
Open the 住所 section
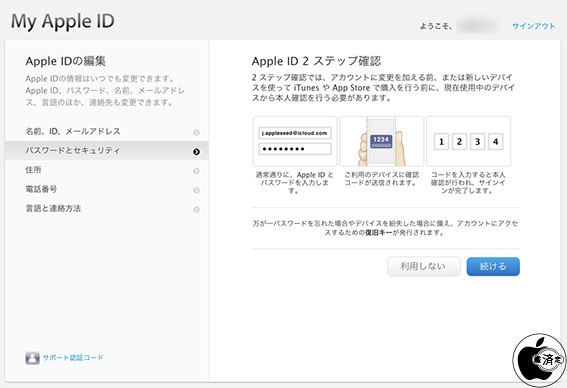(x=107, y=170)
